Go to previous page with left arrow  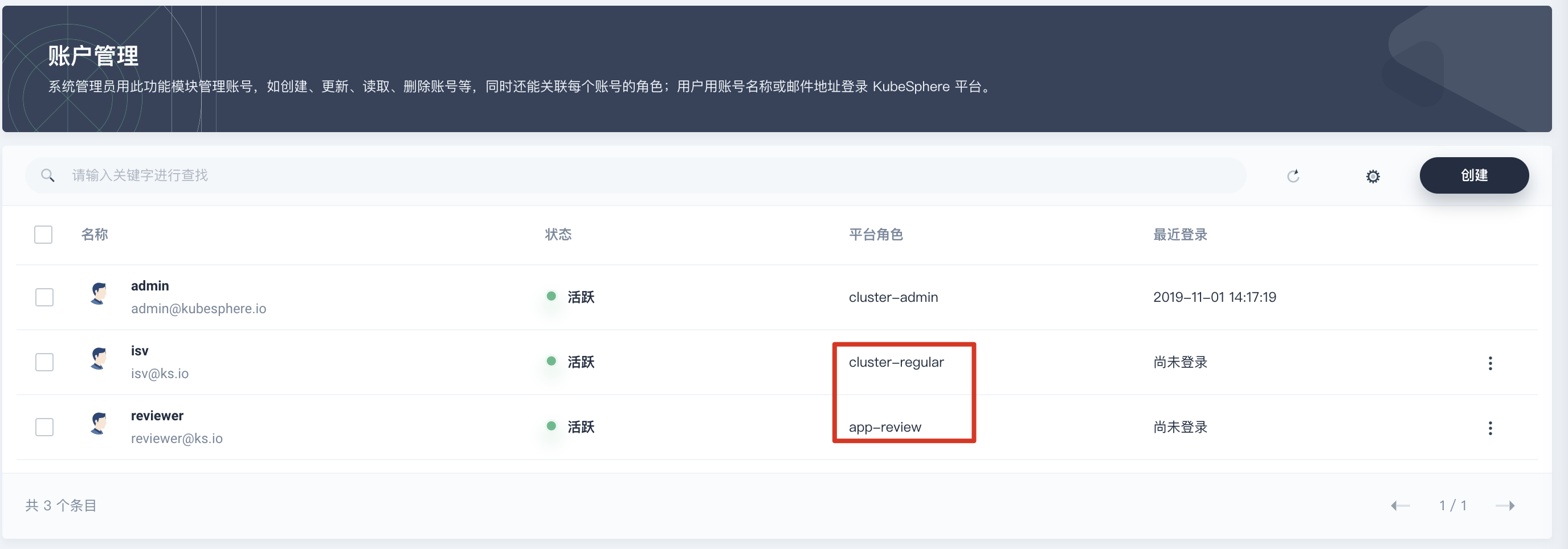[x=1400, y=505]
